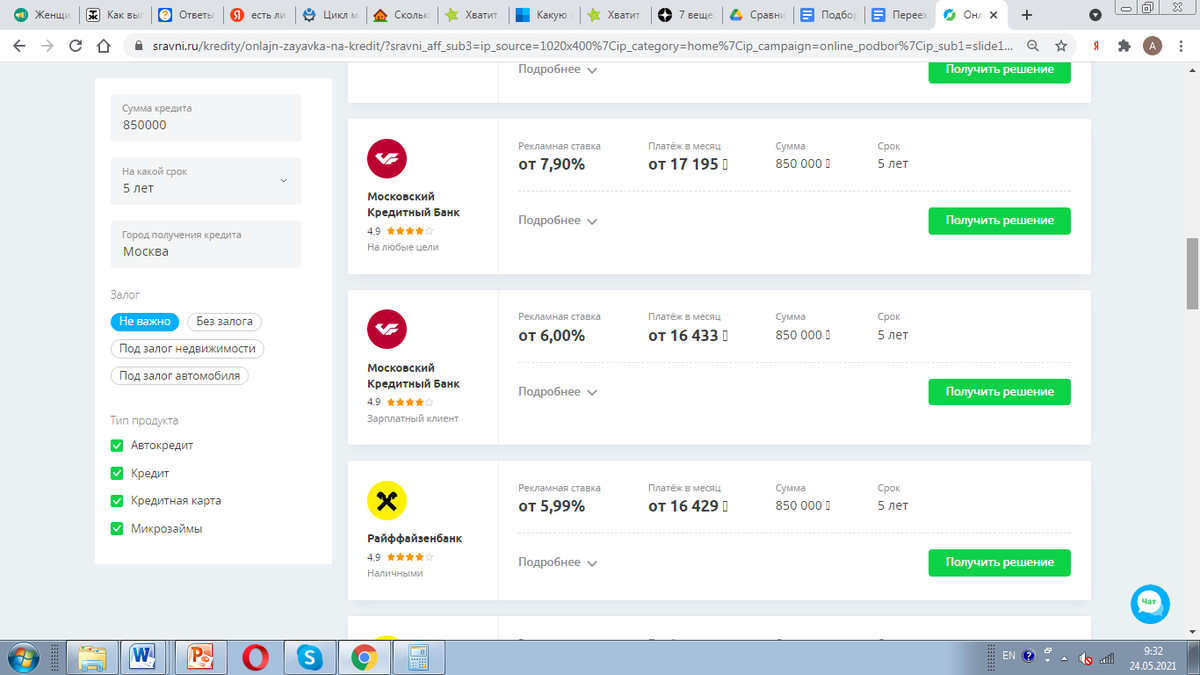This screenshot has height=675, width=1200.
Task: Switch to the Подбор document tab
Action: click(x=831, y=15)
